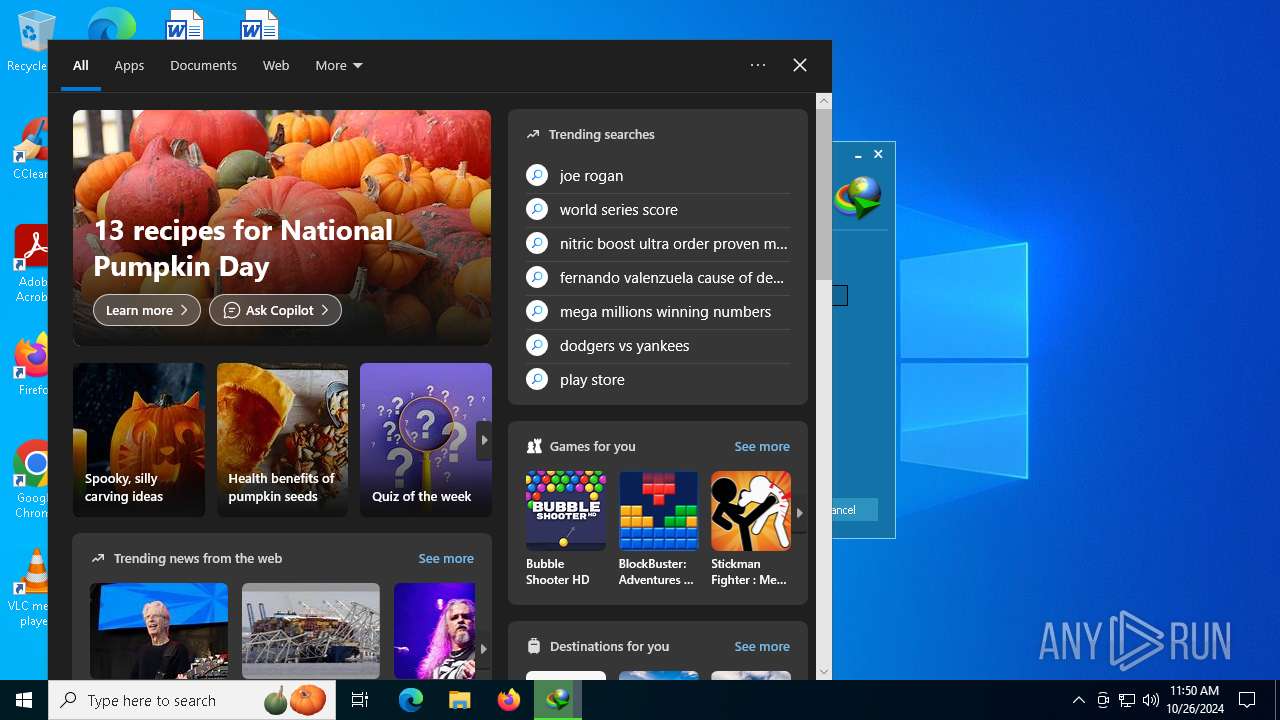Screen dimensions: 1280x720
Task: Open File Explorer from the taskbar
Action: tap(459, 700)
